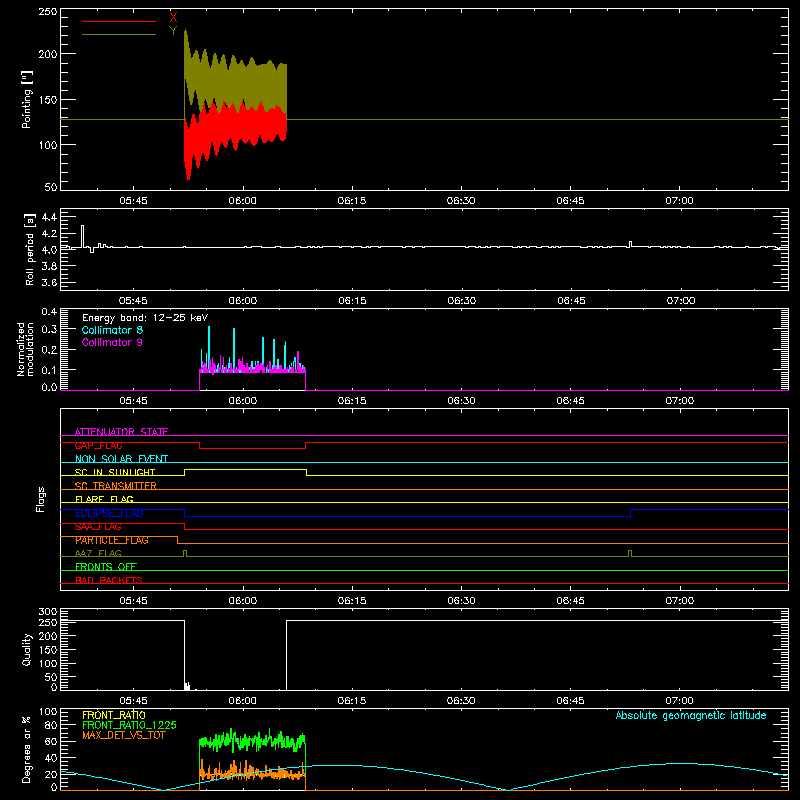Click the FLARE_FLAG label

pos(104,499)
